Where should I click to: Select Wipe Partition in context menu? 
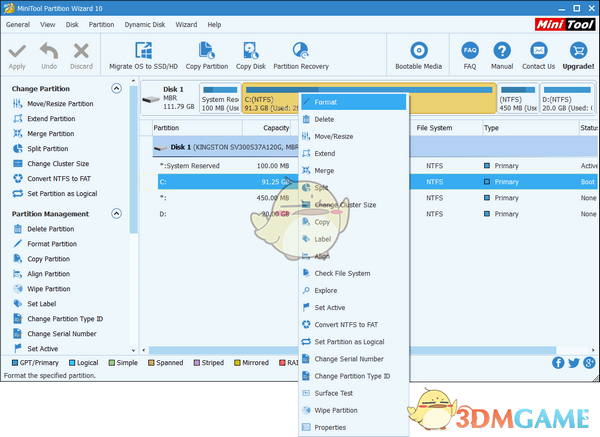336,410
